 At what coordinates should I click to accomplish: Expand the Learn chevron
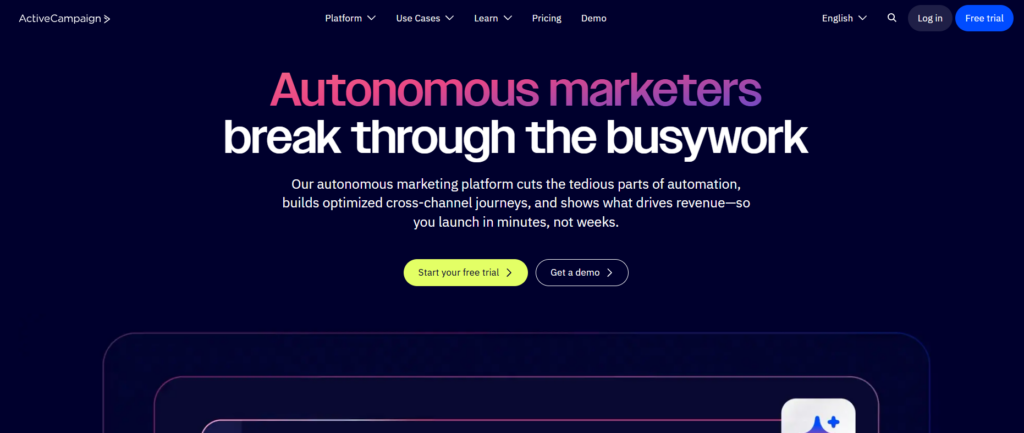point(508,18)
